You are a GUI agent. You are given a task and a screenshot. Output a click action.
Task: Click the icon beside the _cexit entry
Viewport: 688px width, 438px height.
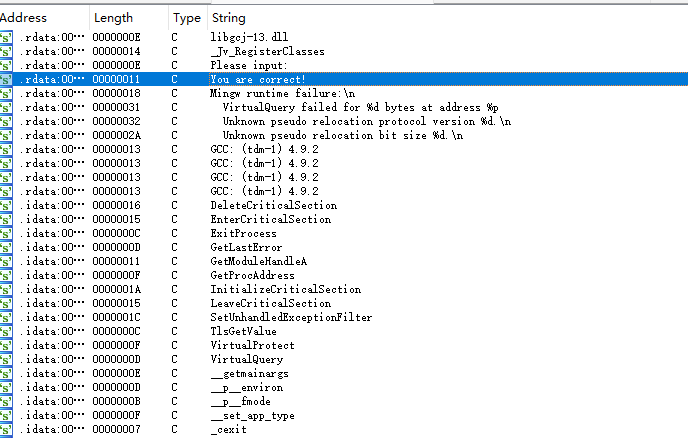[6, 429]
